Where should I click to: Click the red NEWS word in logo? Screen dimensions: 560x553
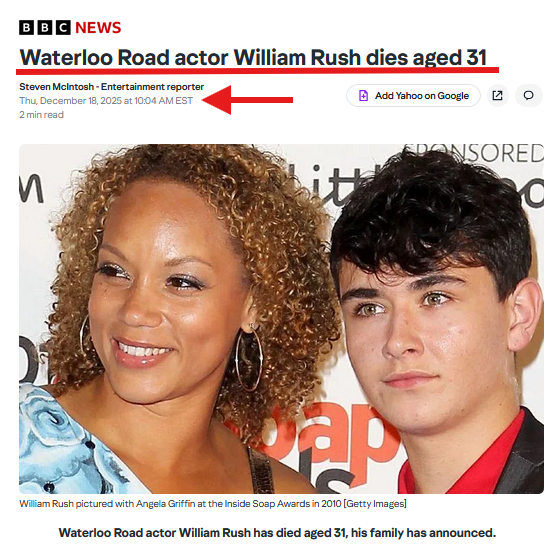point(98,28)
